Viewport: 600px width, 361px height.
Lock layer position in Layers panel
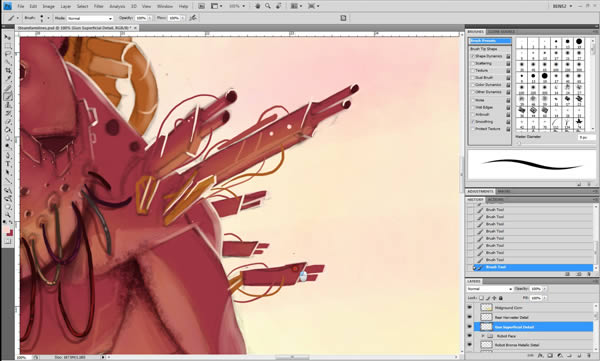pos(494,298)
